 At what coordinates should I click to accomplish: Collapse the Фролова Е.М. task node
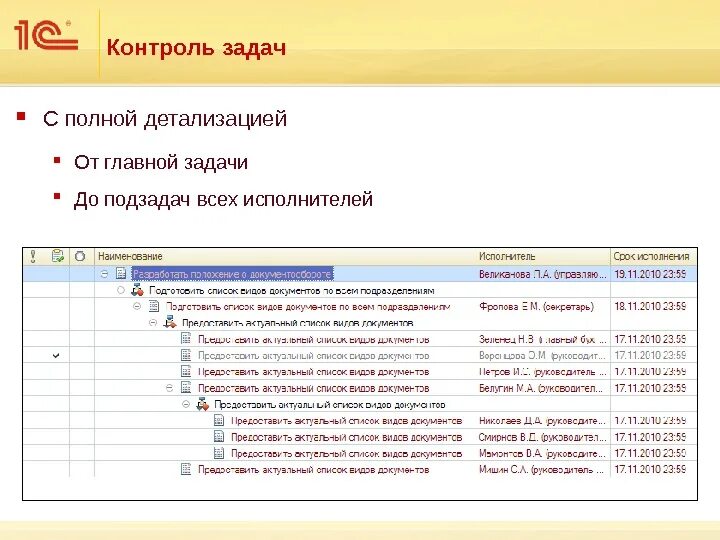(137, 306)
